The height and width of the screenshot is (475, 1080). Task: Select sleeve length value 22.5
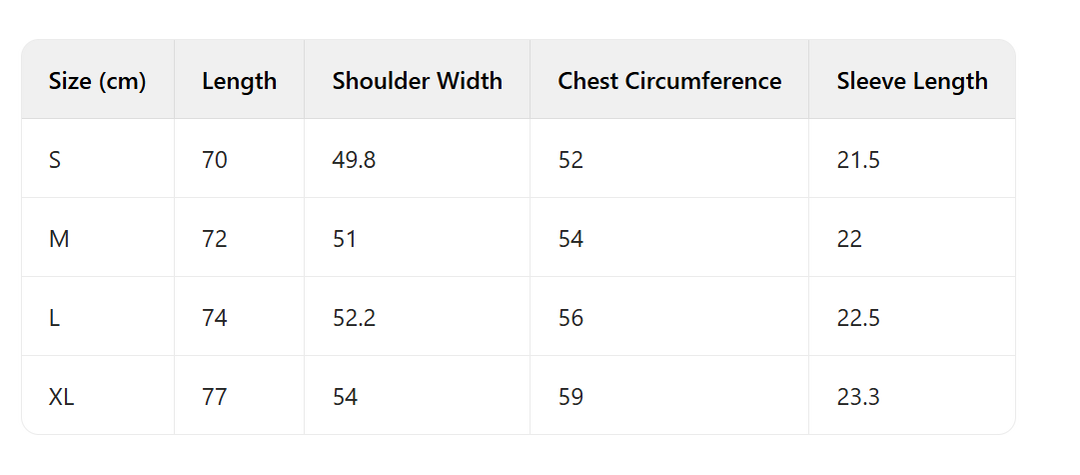click(858, 318)
